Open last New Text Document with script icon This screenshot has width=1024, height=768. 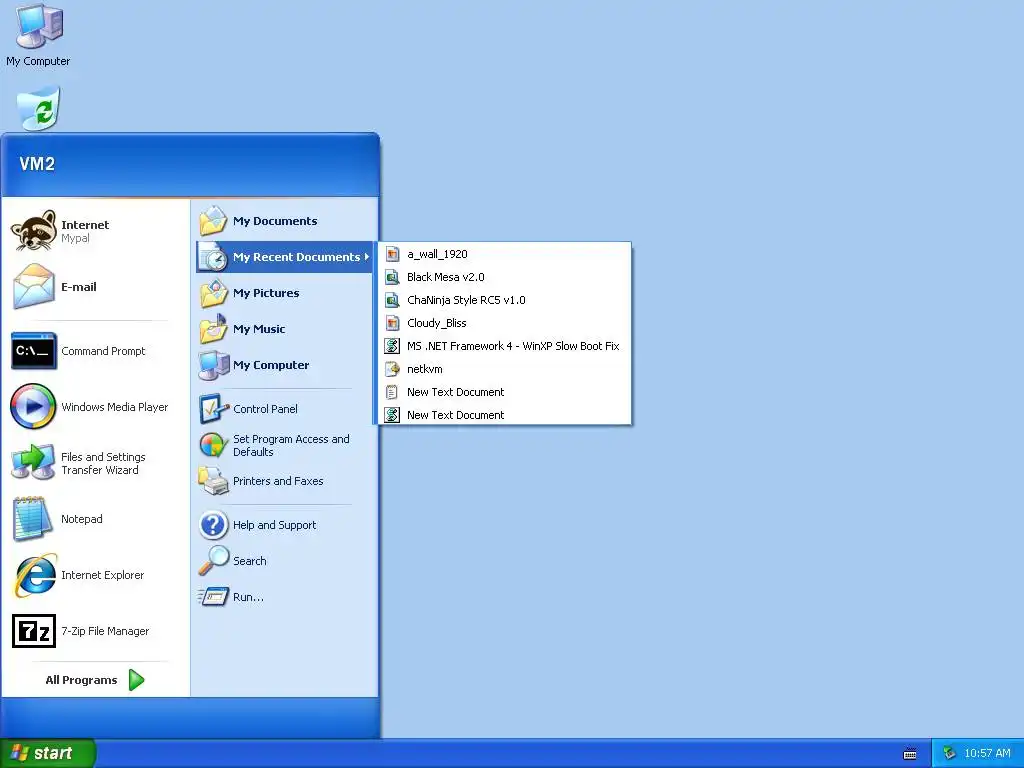504,415
